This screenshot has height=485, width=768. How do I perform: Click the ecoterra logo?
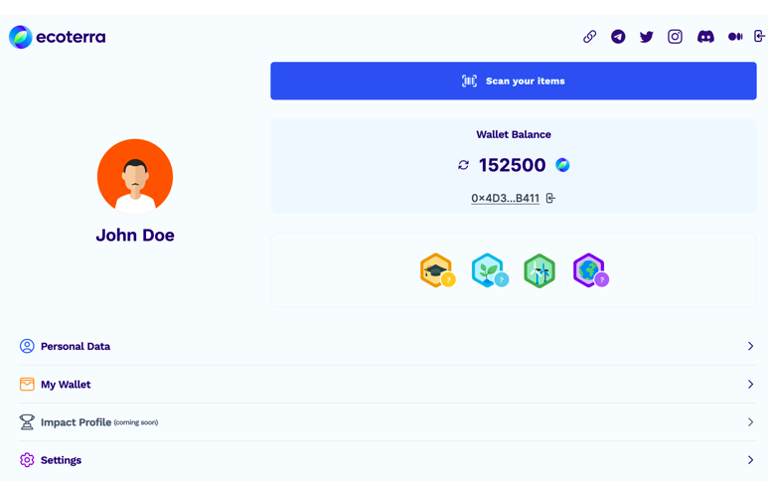coord(57,37)
